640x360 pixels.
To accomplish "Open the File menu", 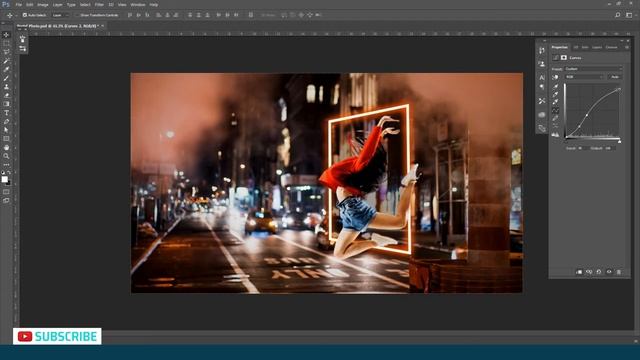I will click(x=18, y=4).
